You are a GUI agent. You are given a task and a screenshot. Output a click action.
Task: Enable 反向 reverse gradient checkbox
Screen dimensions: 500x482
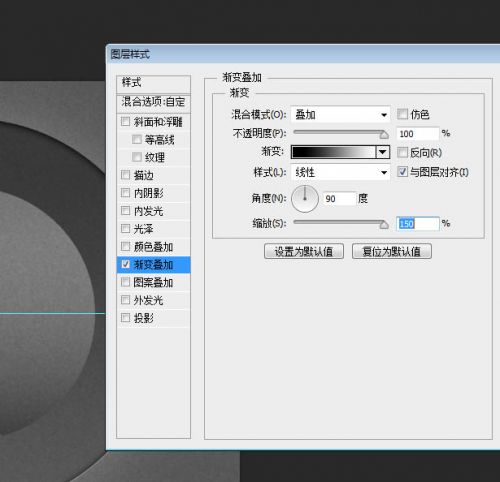(402, 153)
